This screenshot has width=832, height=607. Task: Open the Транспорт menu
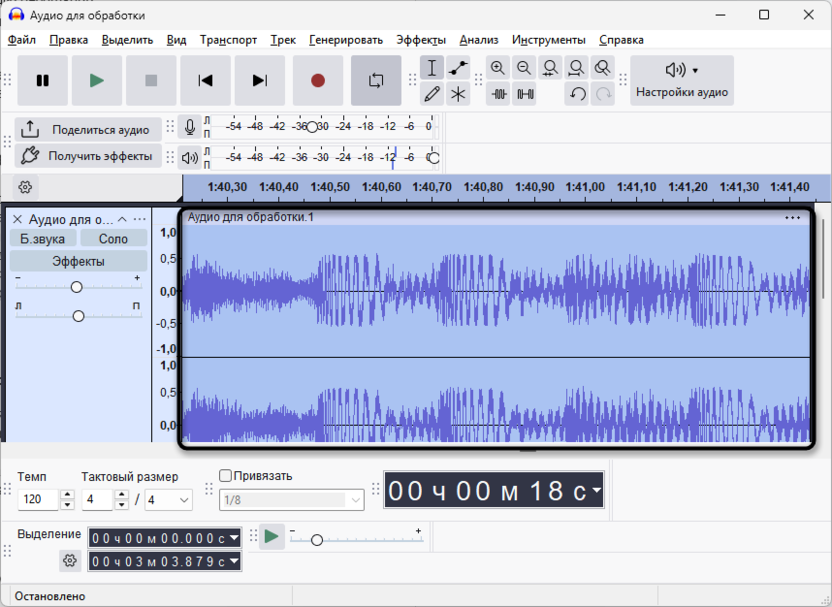coord(228,40)
